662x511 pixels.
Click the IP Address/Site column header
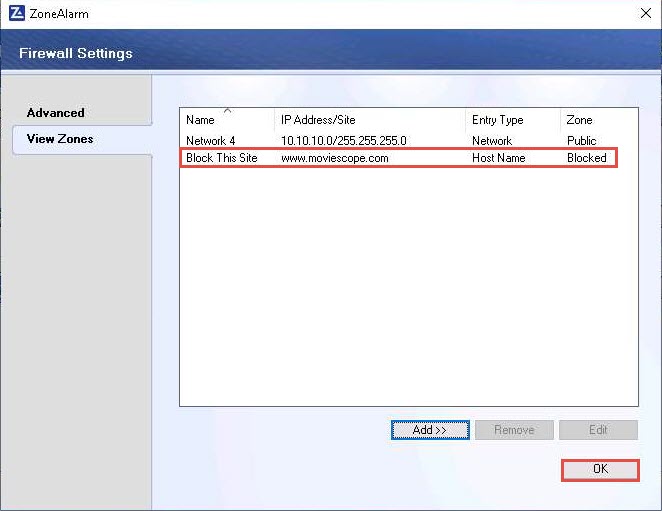coord(370,120)
